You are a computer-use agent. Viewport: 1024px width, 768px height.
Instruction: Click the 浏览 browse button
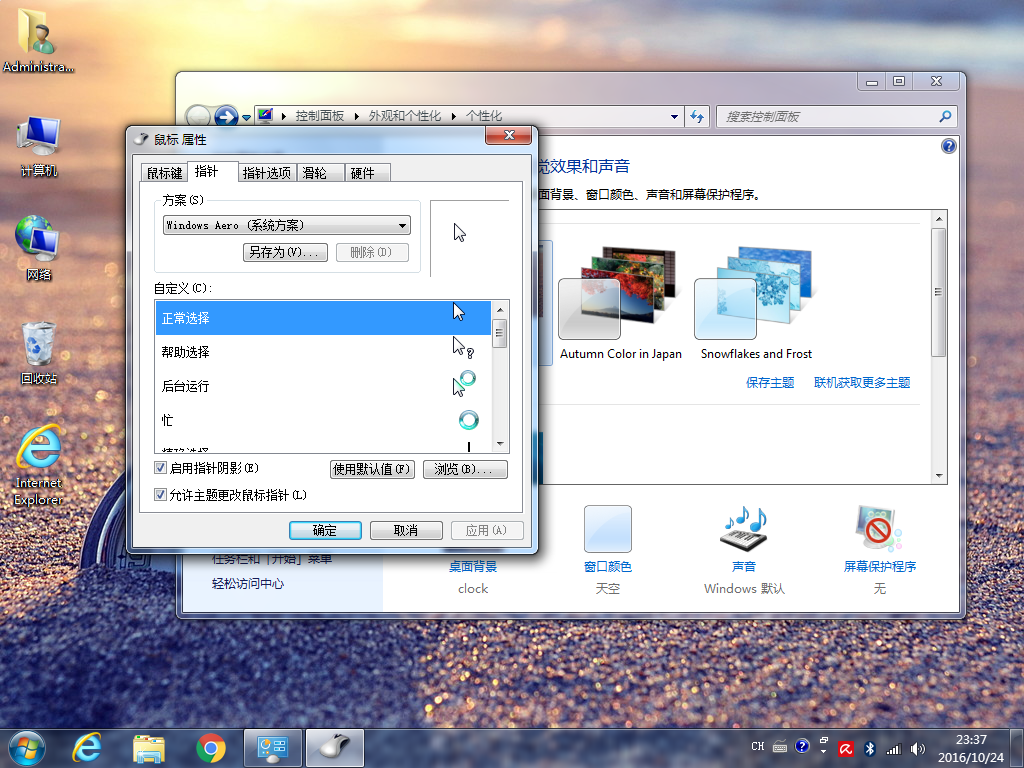(465, 469)
